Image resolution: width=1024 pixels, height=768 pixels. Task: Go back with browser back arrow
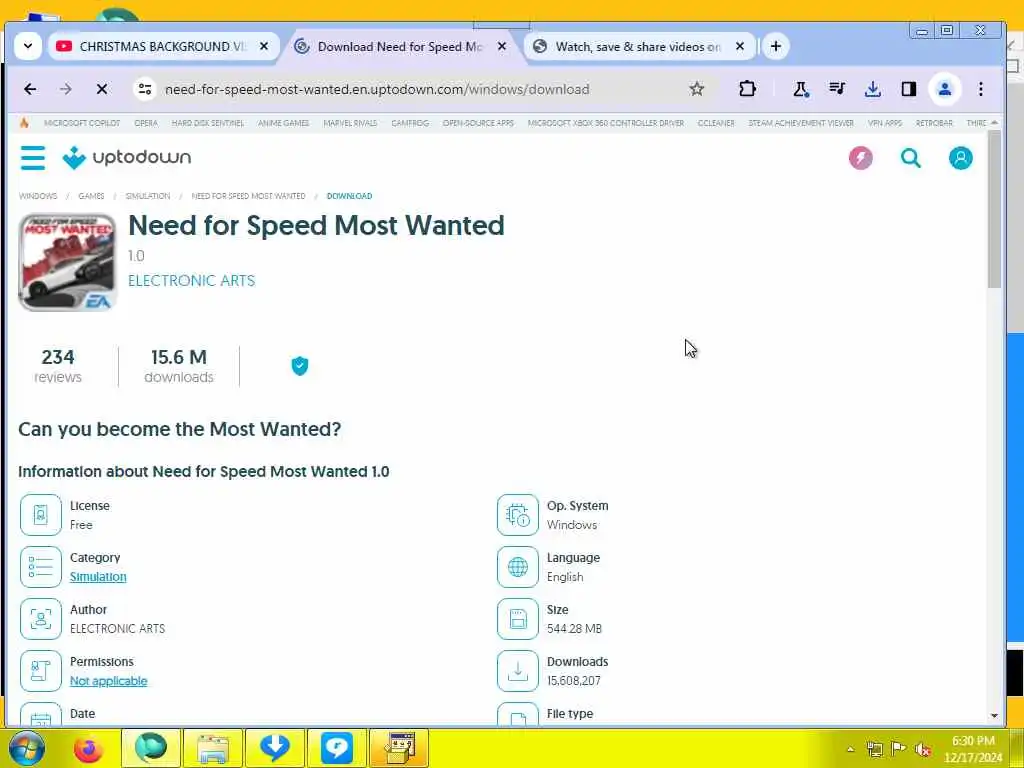tap(30, 89)
